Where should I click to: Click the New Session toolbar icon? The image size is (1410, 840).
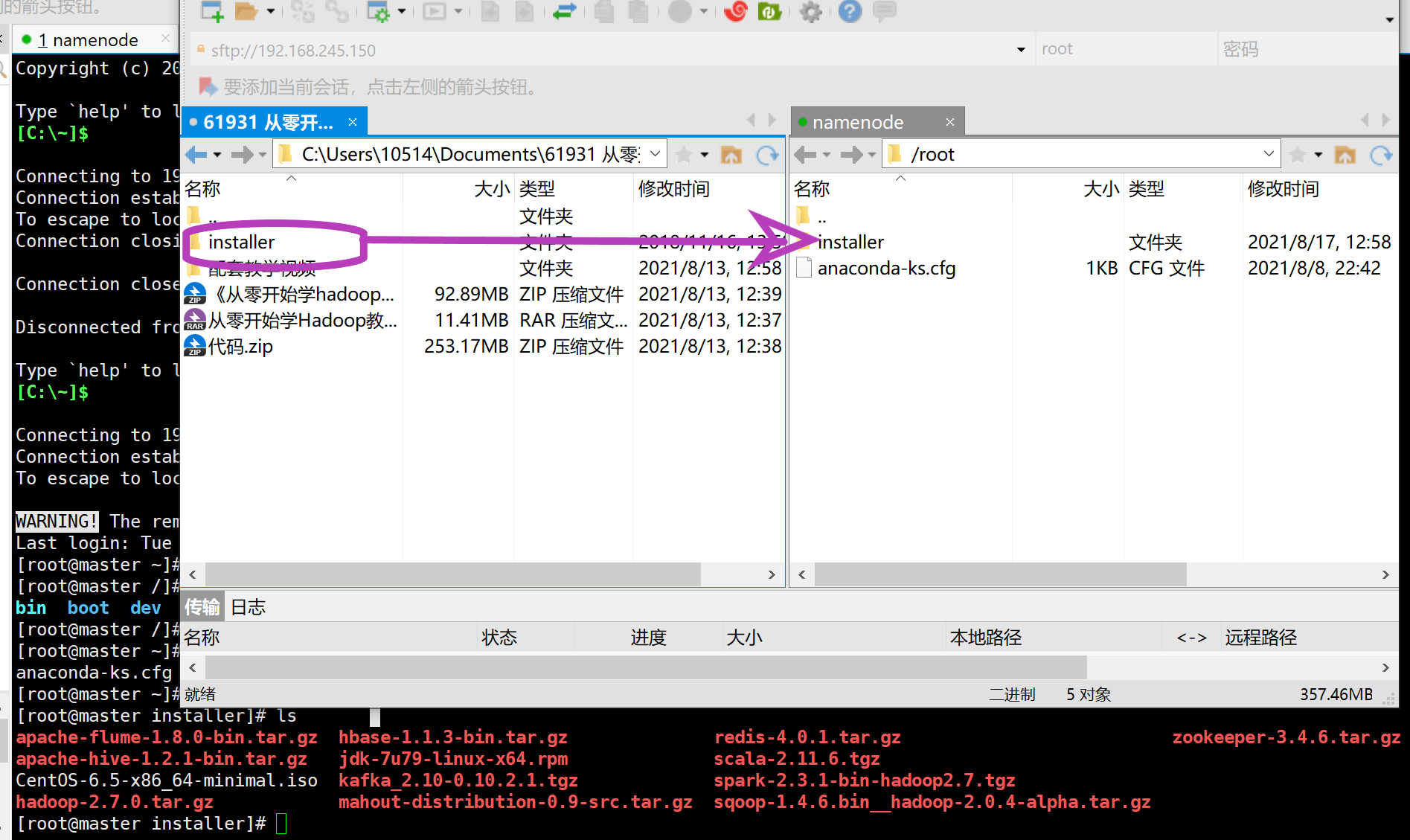point(212,11)
